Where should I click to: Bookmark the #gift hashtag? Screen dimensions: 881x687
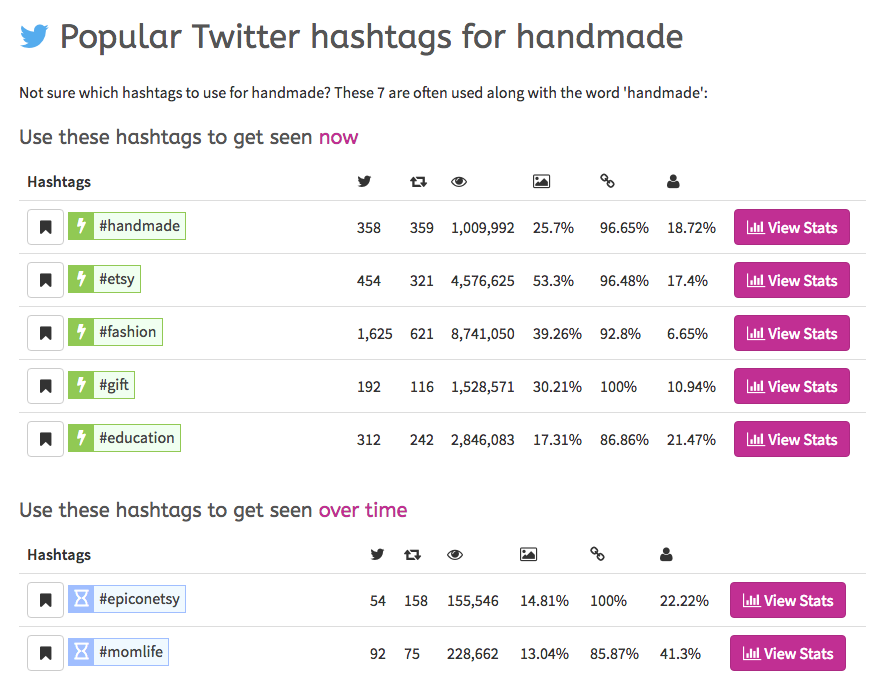[x=45, y=386]
